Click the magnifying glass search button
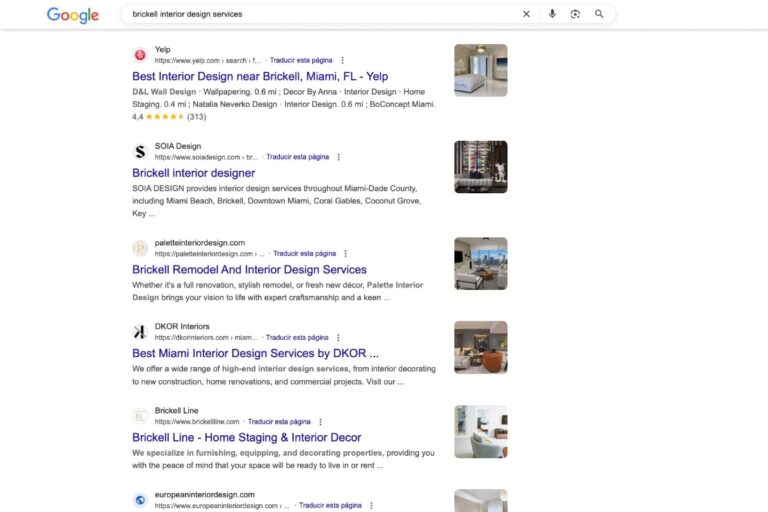The image size is (768, 512). pyautogui.click(x=599, y=14)
